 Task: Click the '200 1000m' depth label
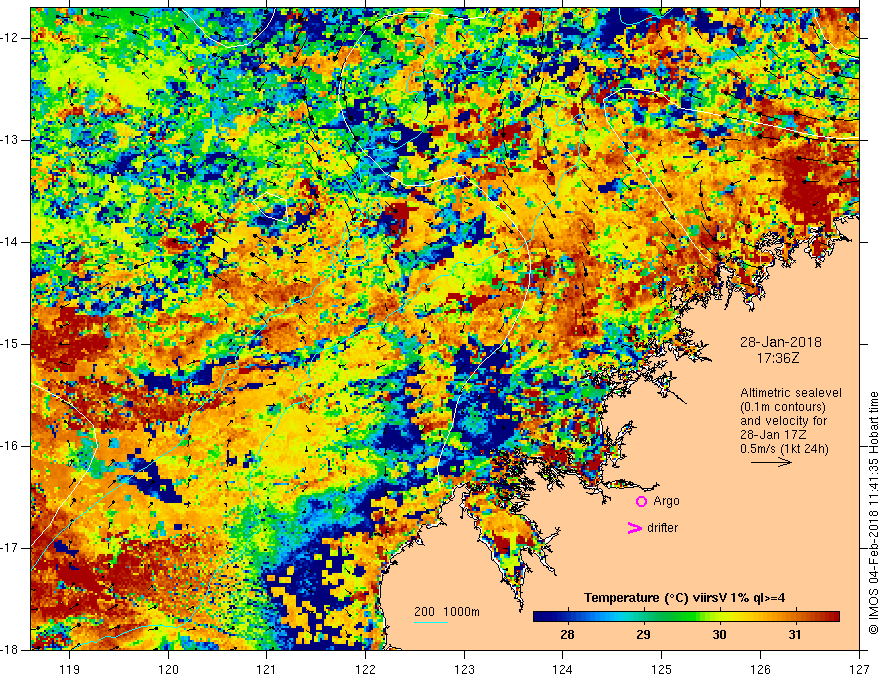point(447,612)
